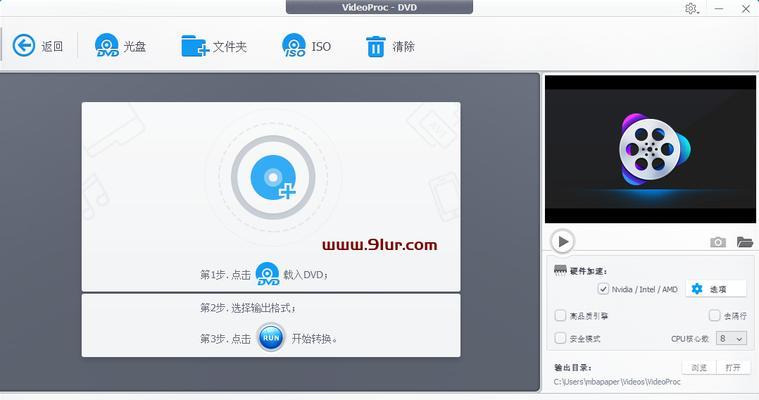Minimize the VideoProc window
This screenshot has width=759, height=400.
coord(719,8)
